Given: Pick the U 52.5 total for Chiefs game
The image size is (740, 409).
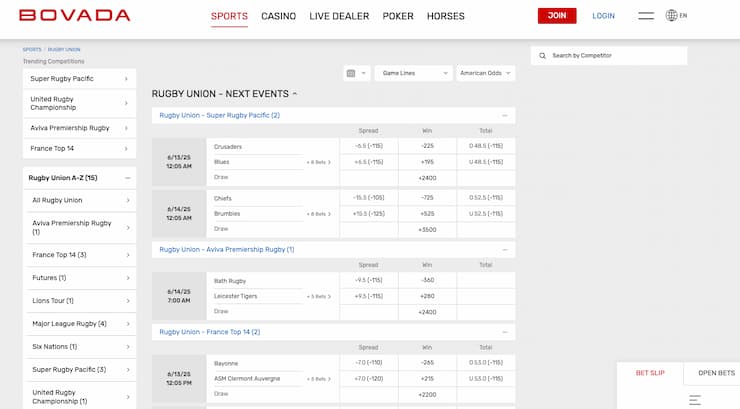Looking at the screenshot, I should click(x=486, y=214).
